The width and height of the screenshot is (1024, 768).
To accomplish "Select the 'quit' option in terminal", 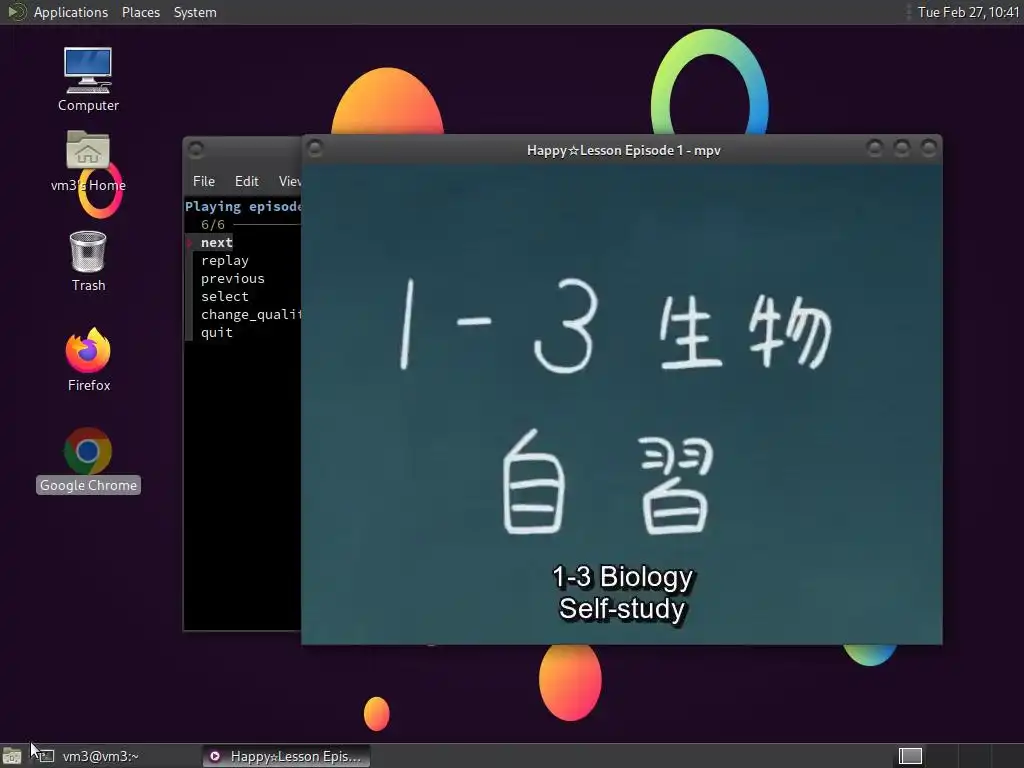I will pyautogui.click(x=217, y=332).
